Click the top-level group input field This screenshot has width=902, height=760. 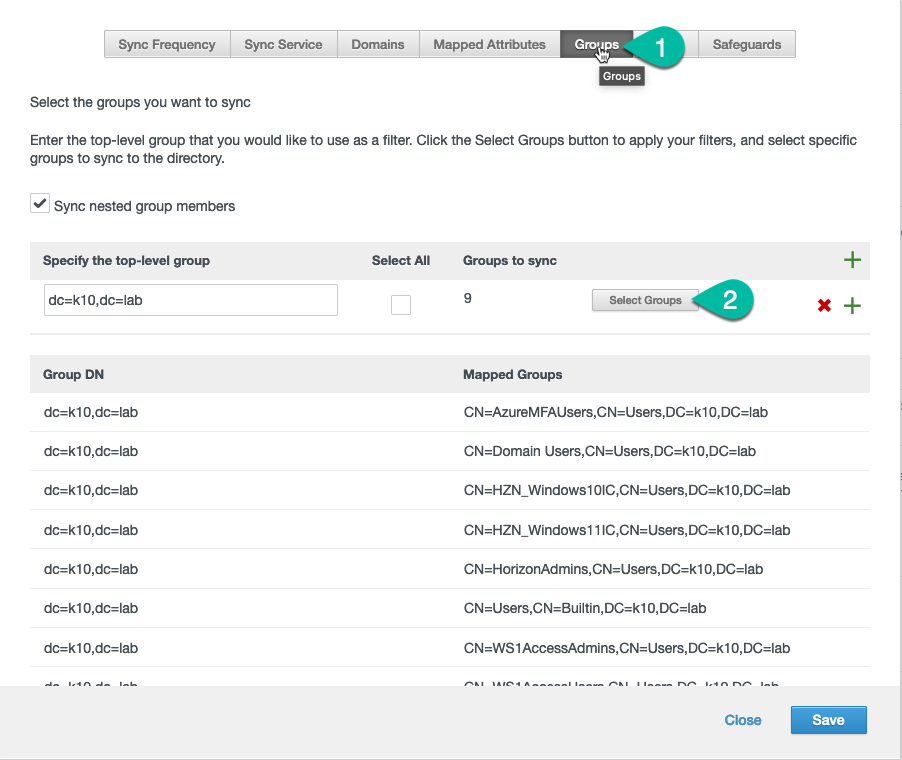(x=190, y=300)
